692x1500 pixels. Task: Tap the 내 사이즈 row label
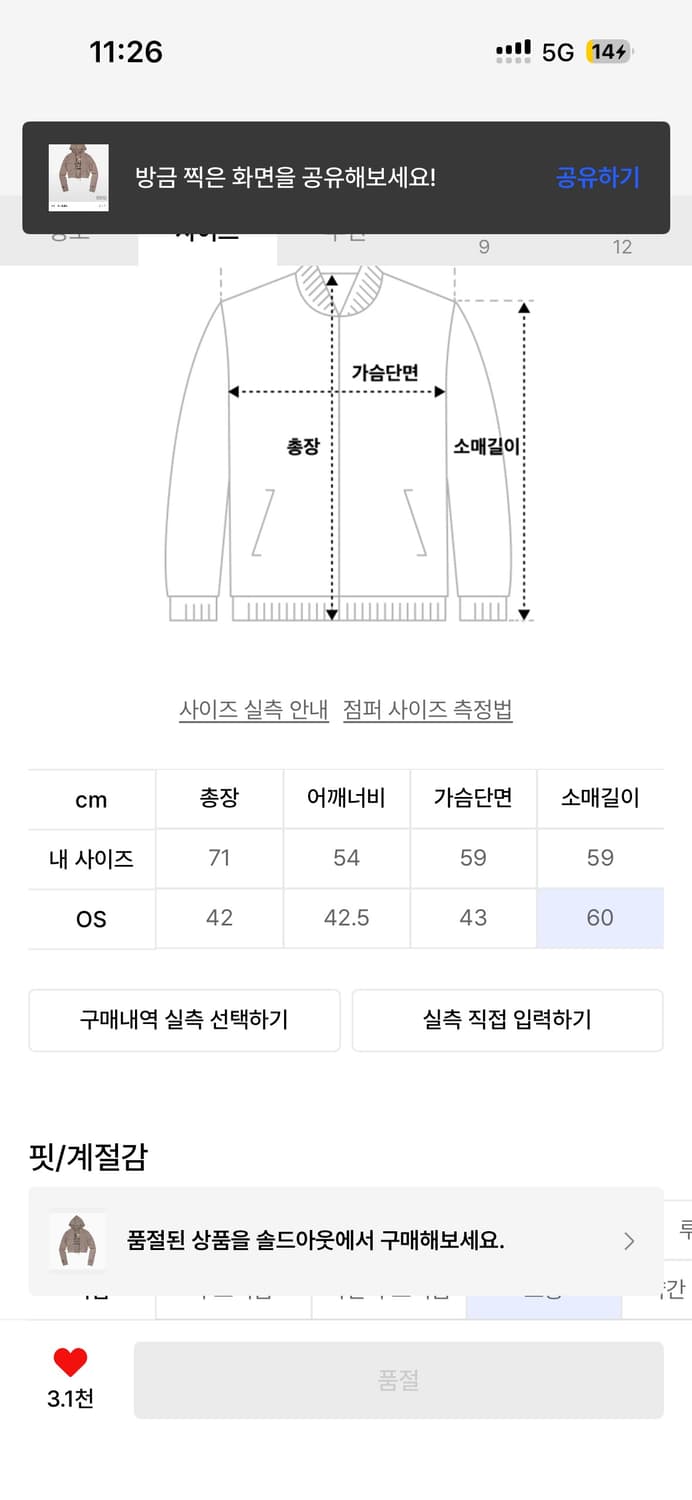click(91, 858)
